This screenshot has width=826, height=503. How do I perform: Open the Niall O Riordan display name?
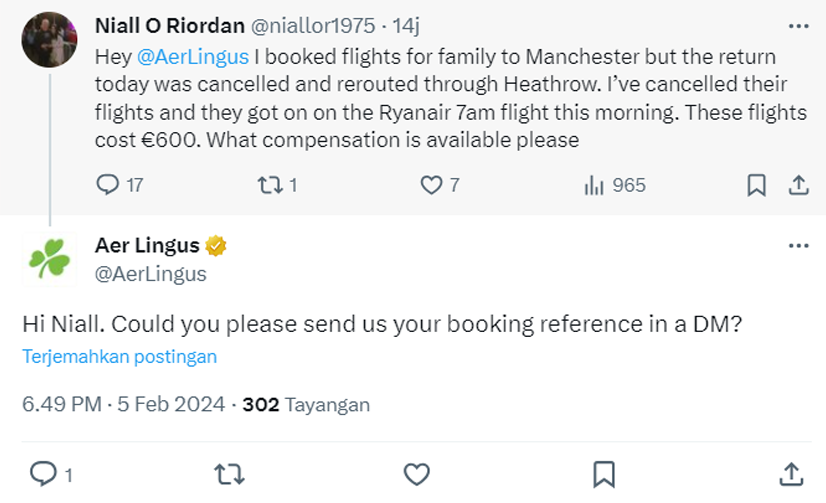click(x=172, y=25)
